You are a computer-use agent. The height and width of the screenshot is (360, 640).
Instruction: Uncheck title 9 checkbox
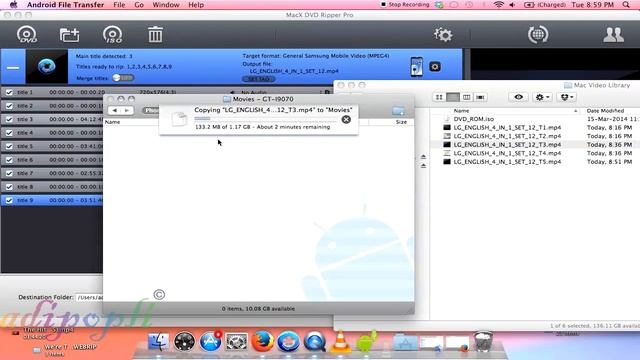point(9,200)
